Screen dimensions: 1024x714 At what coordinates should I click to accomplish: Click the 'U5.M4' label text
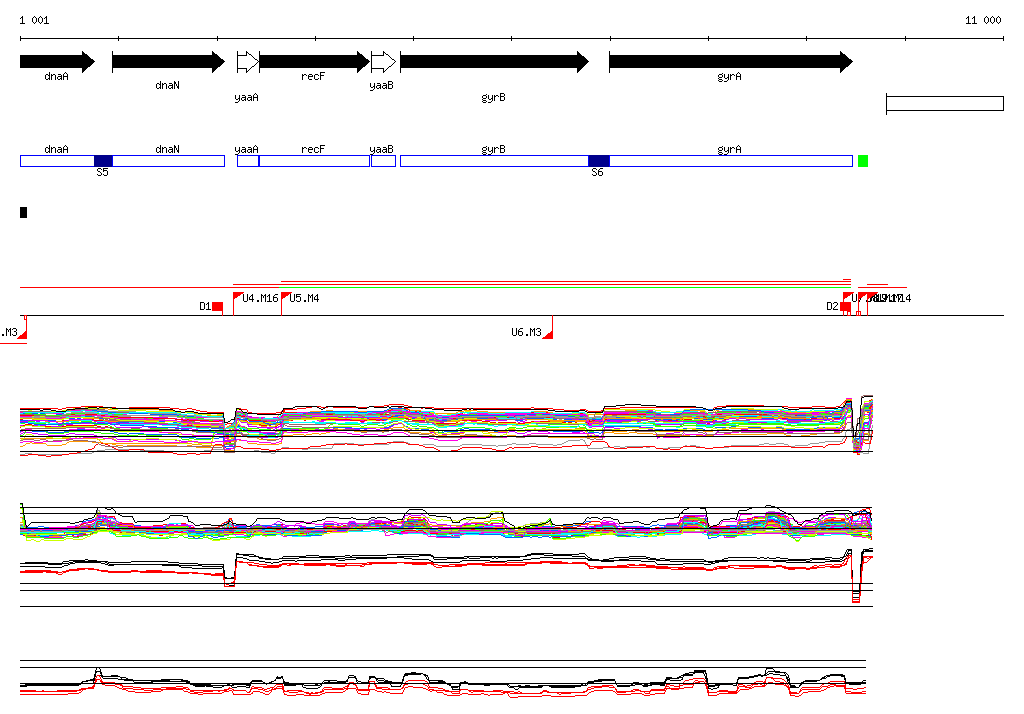click(304, 299)
